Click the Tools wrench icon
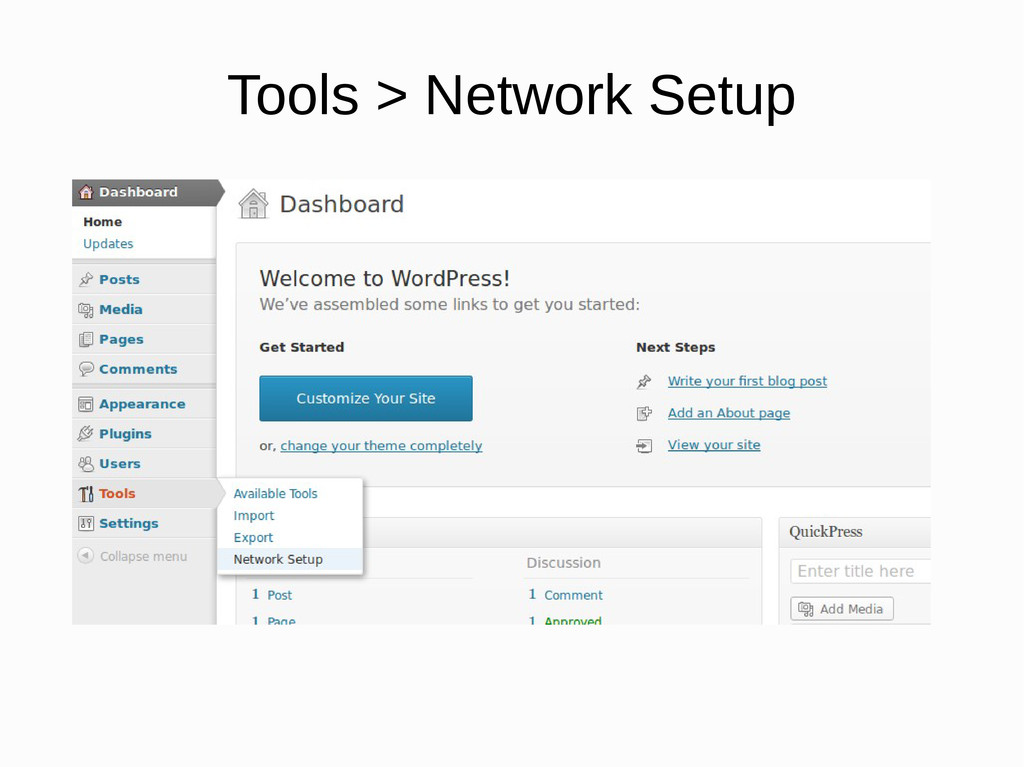This screenshot has width=1024, height=767. click(x=86, y=494)
